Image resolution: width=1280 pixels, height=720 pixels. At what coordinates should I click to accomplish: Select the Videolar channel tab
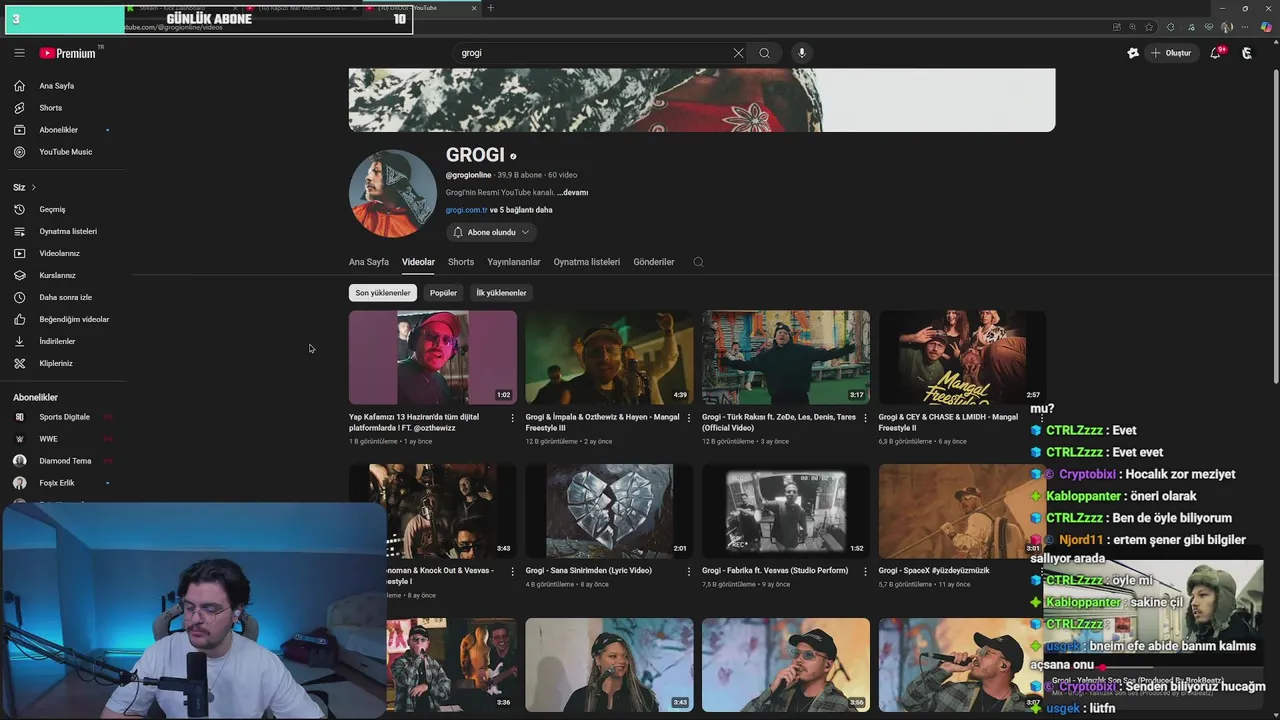(x=418, y=262)
